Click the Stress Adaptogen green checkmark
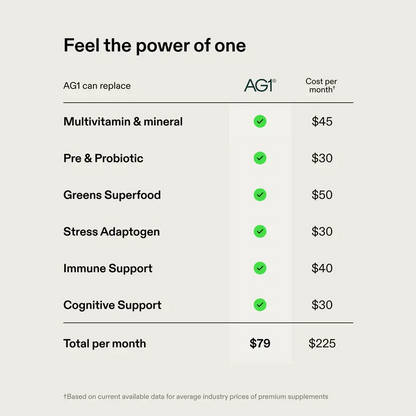The height and width of the screenshot is (416, 416). pos(260,231)
